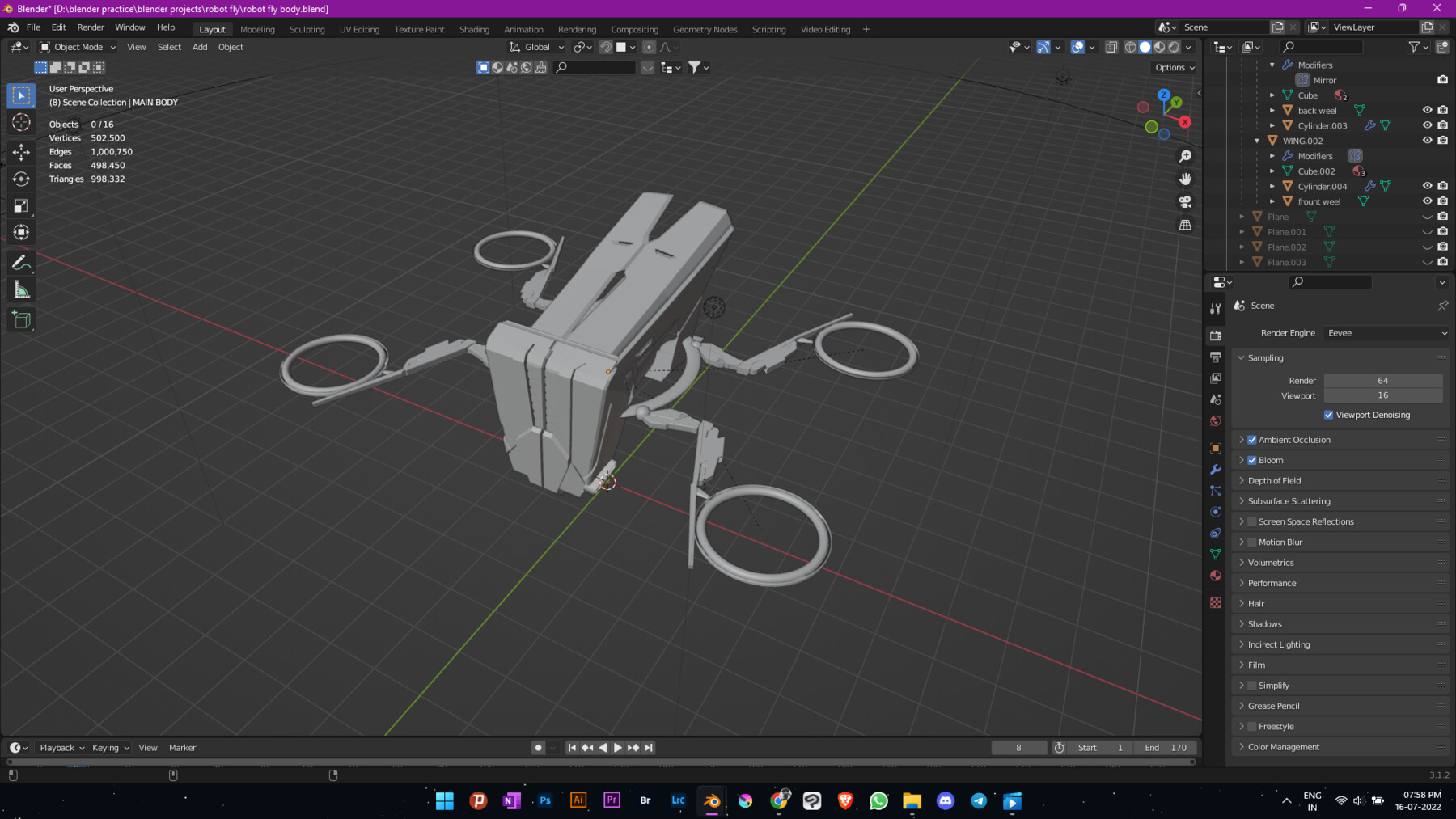This screenshot has width=1456, height=819.
Task: Open the Material Properties tab
Action: coord(1215,576)
